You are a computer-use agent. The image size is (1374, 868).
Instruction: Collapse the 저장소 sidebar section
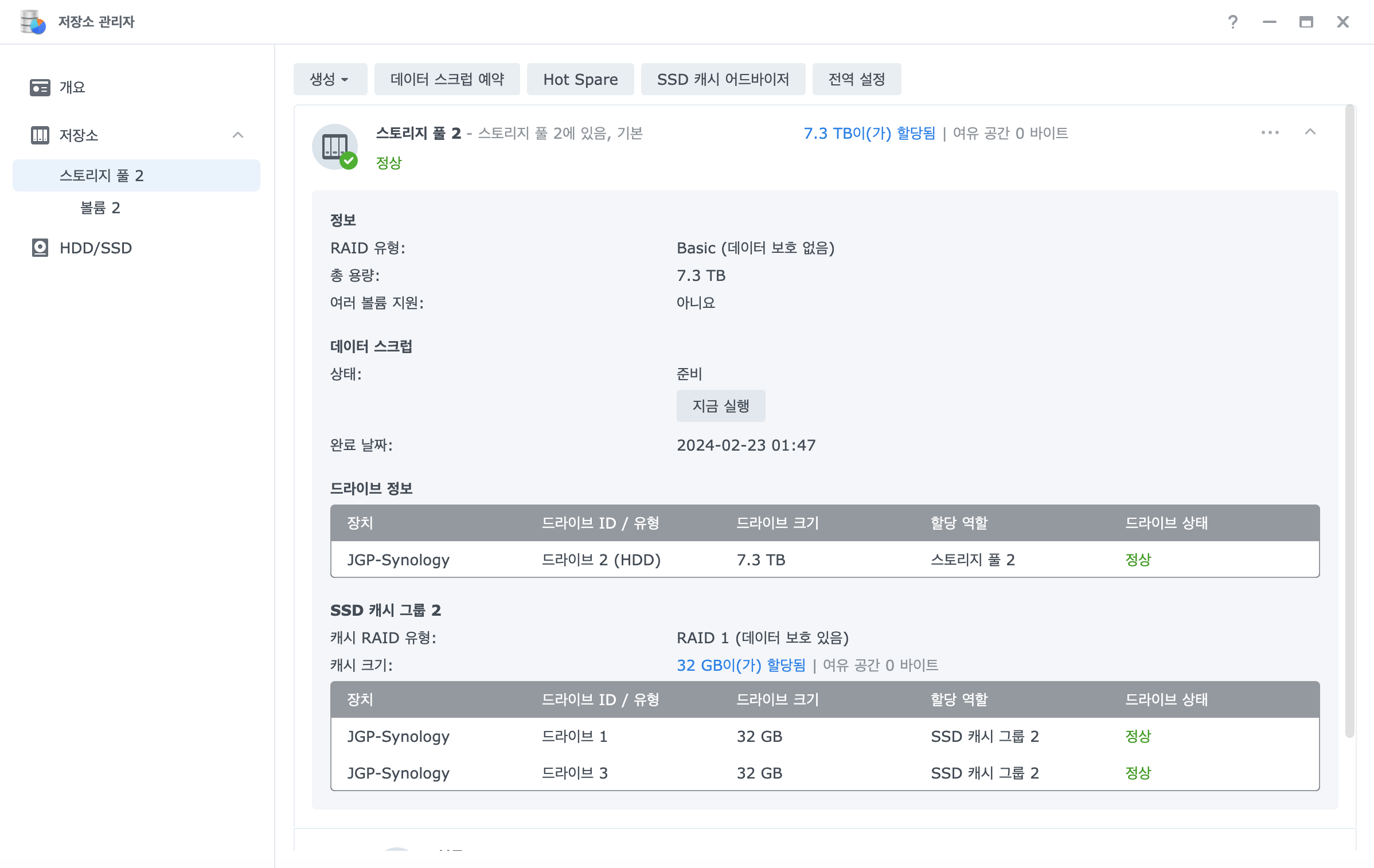[238, 135]
